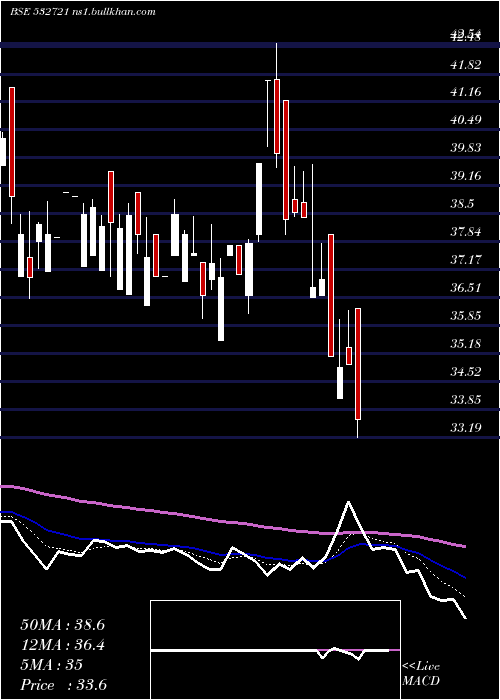Click the 50MA : 38.6 readout
The width and height of the screenshot is (500, 700).
[62, 625]
